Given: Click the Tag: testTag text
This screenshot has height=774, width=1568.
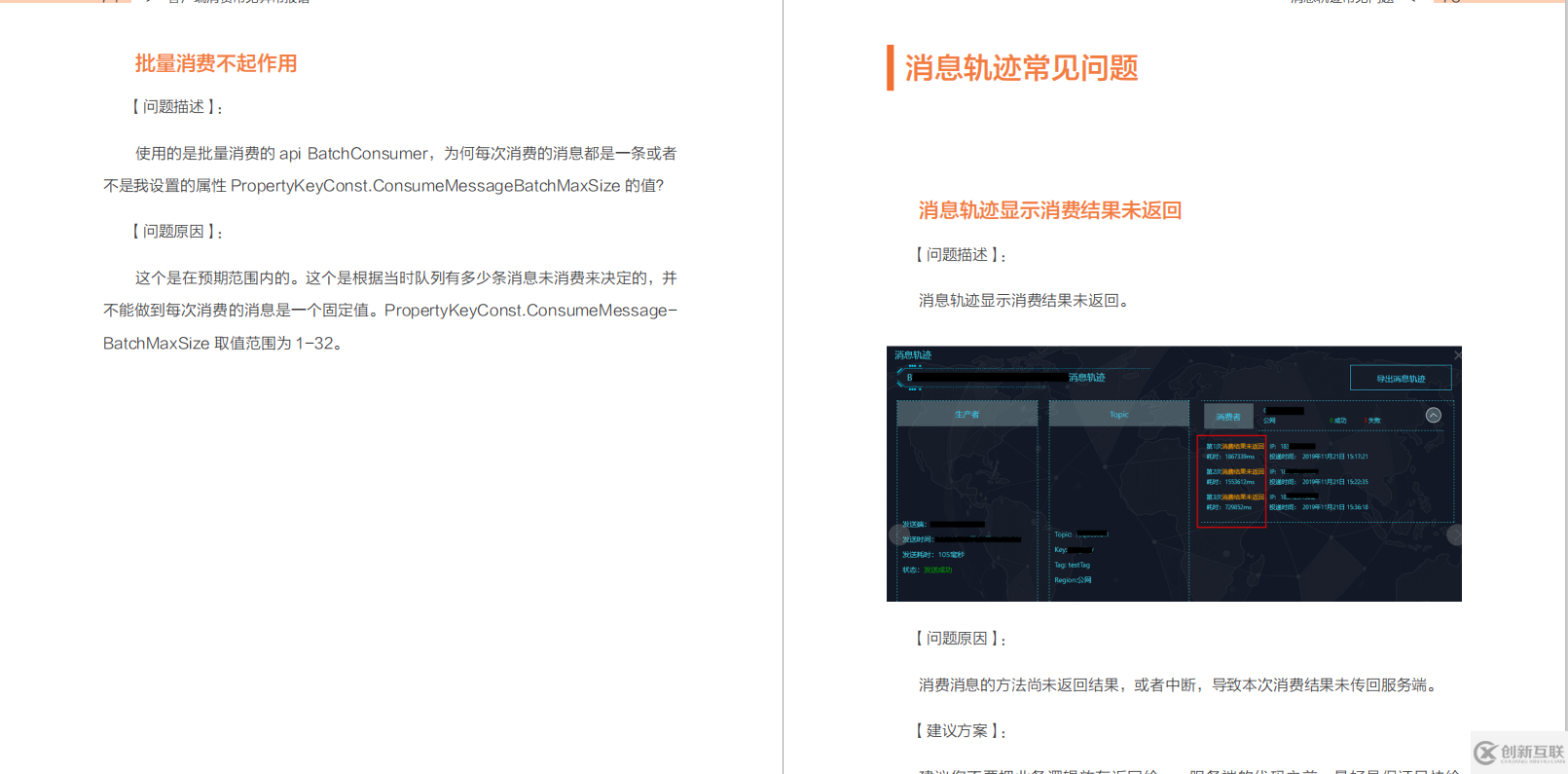Looking at the screenshot, I should coord(1072,565).
